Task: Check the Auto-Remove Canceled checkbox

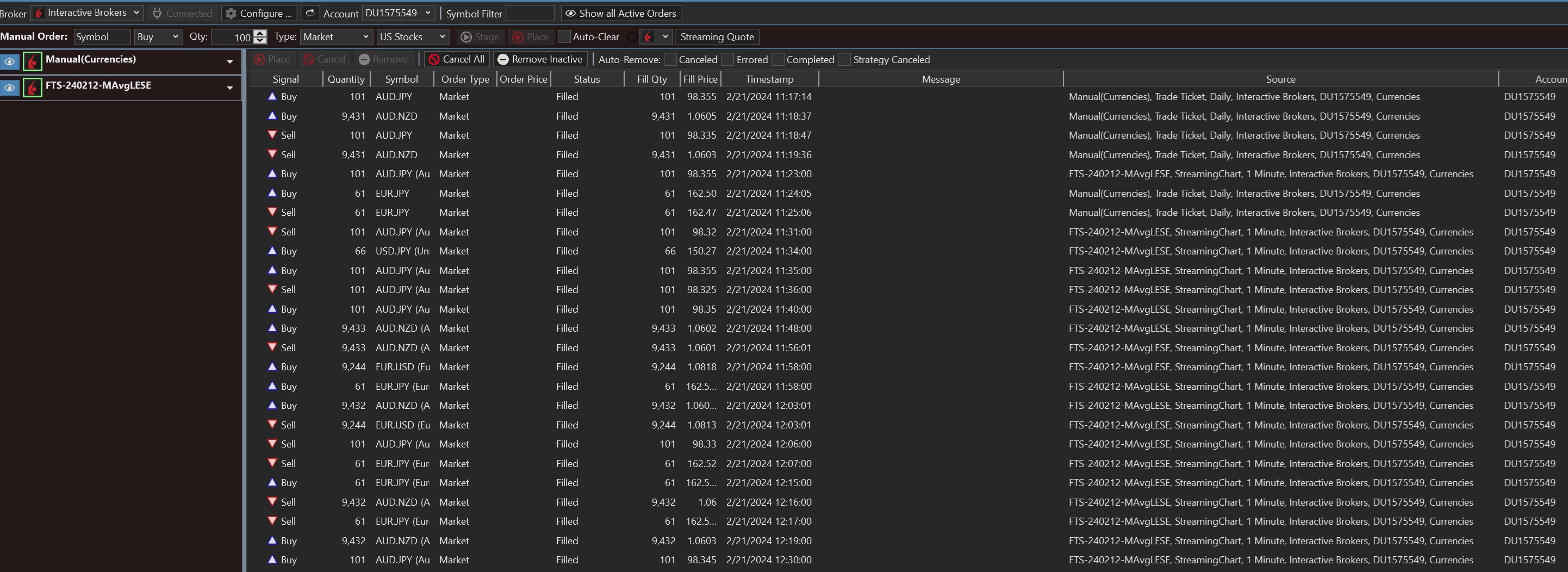Action: pyautogui.click(x=670, y=60)
